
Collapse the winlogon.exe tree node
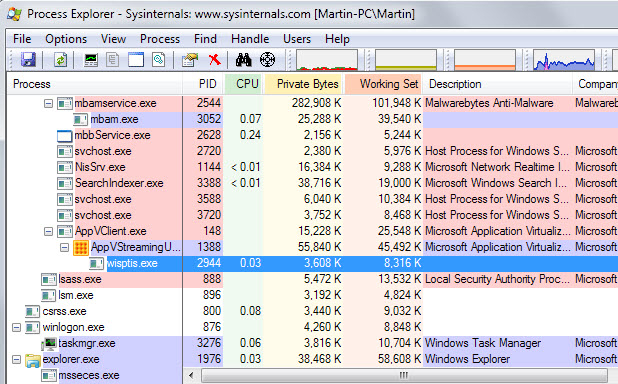click(16, 328)
